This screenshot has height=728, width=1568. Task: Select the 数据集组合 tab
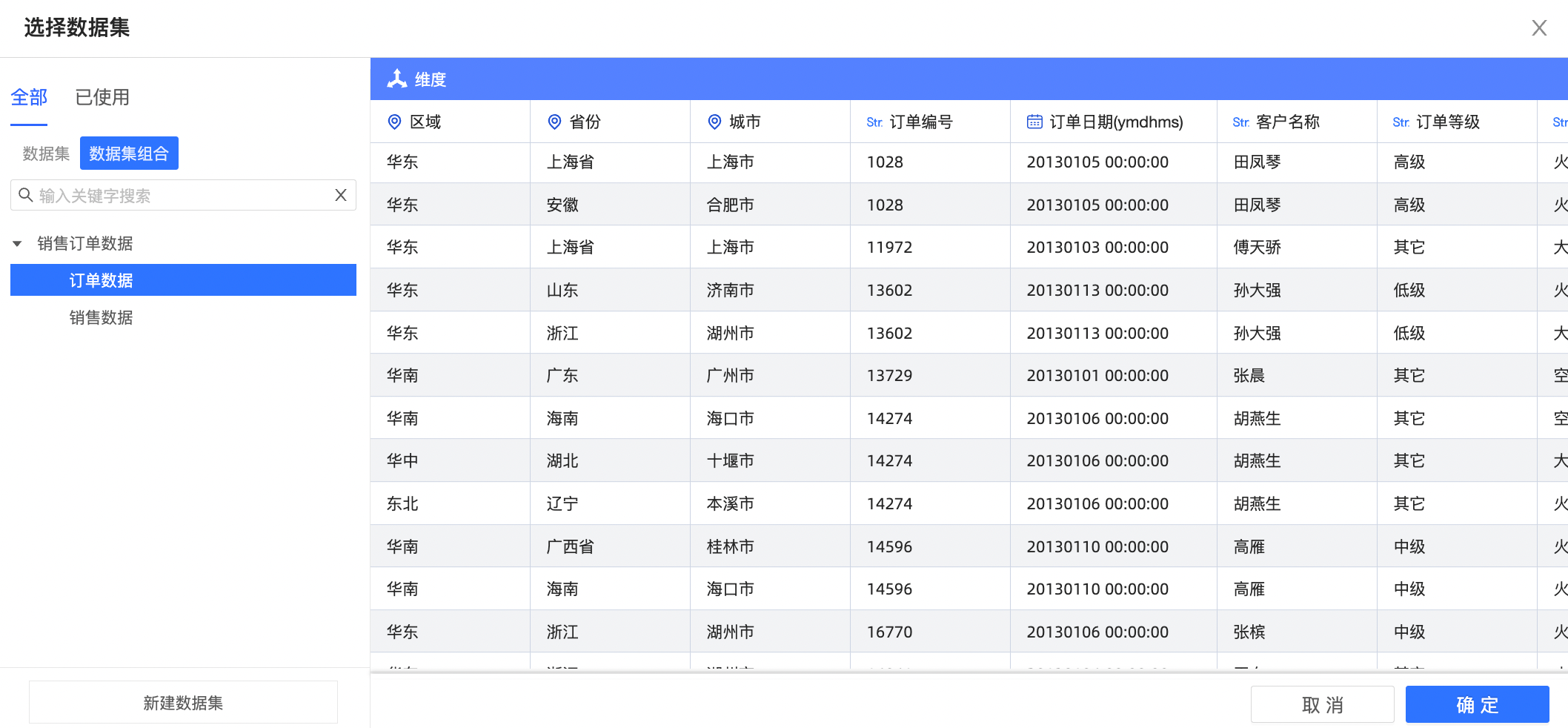pos(129,153)
